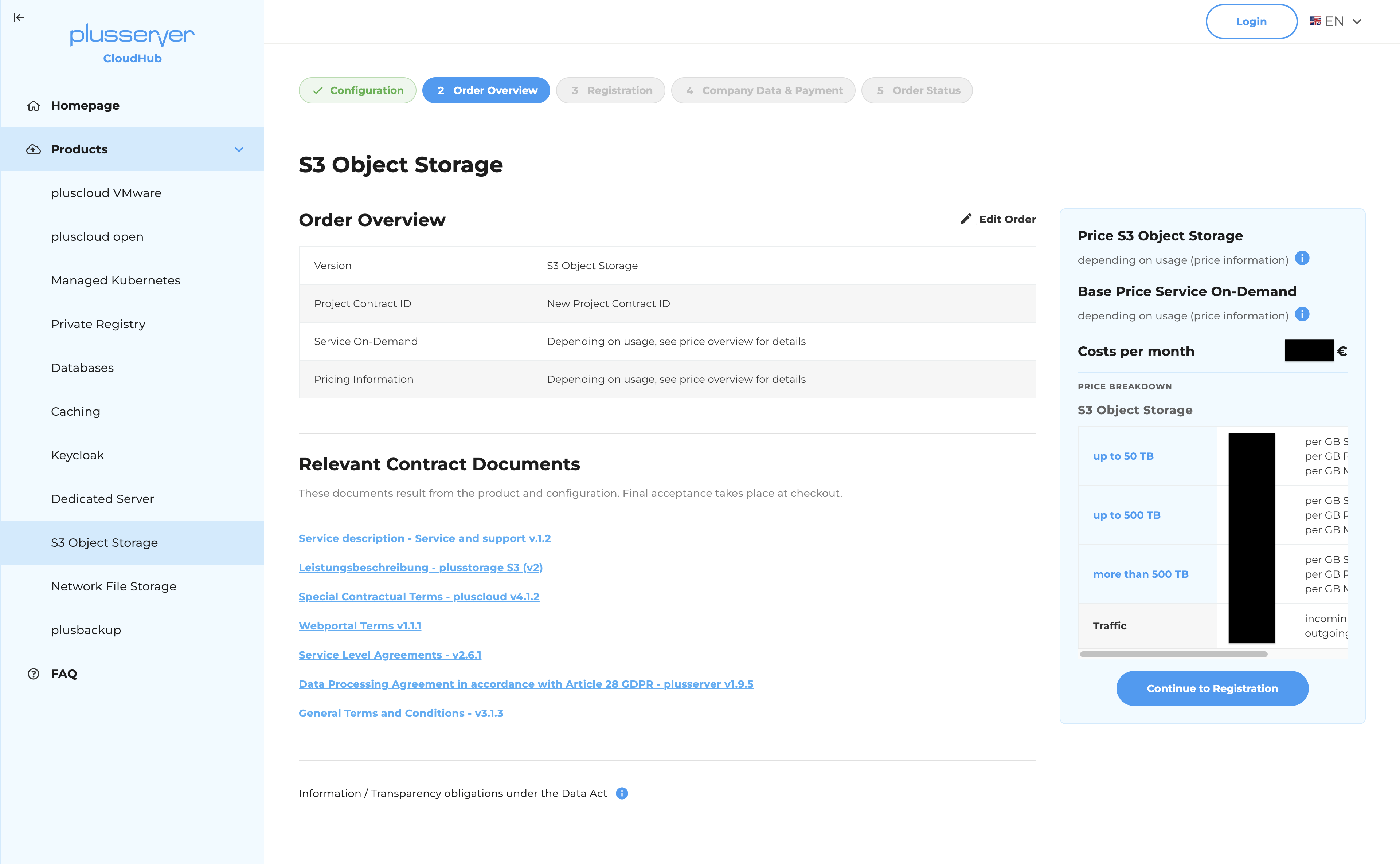Click 'more than 500 TB' pricing tier
Screen dimensions: 1400x864
pyautogui.click(x=1141, y=574)
